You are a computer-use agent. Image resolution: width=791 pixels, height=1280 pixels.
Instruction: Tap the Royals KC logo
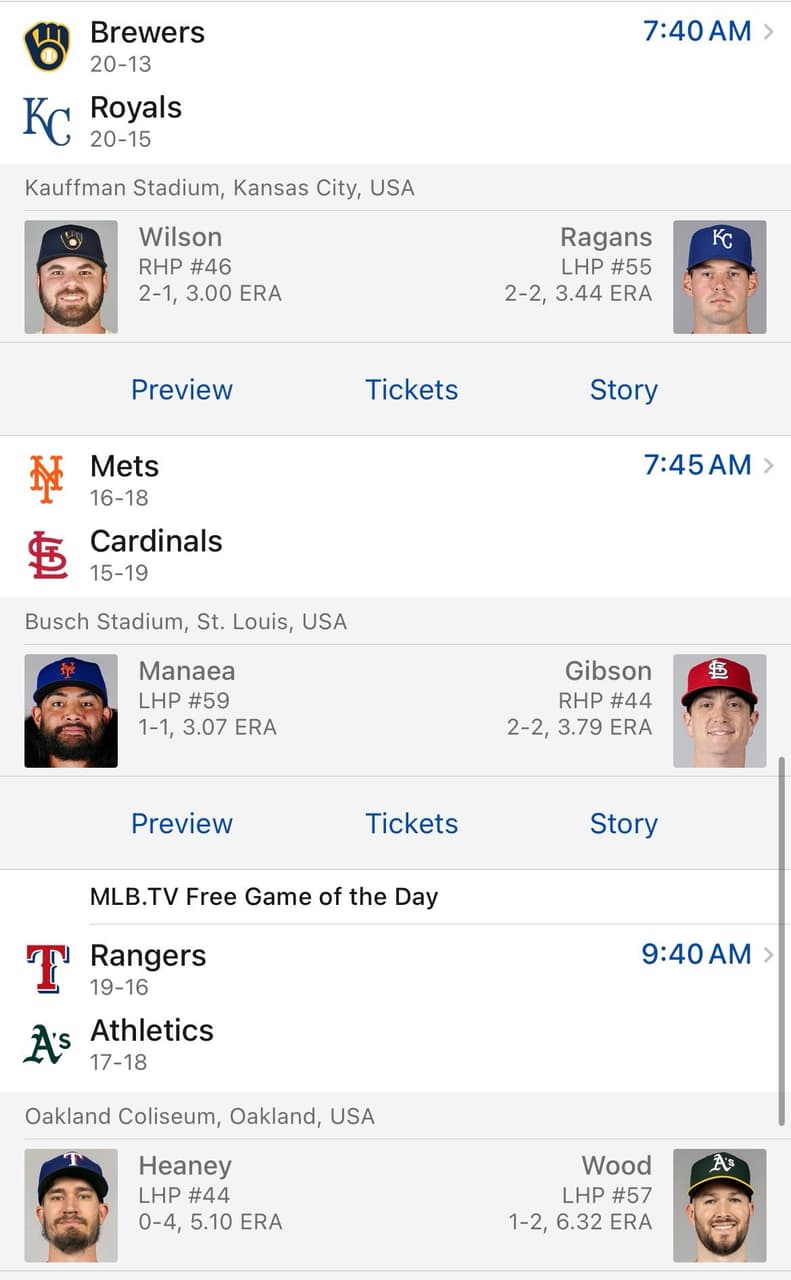(x=47, y=122)
